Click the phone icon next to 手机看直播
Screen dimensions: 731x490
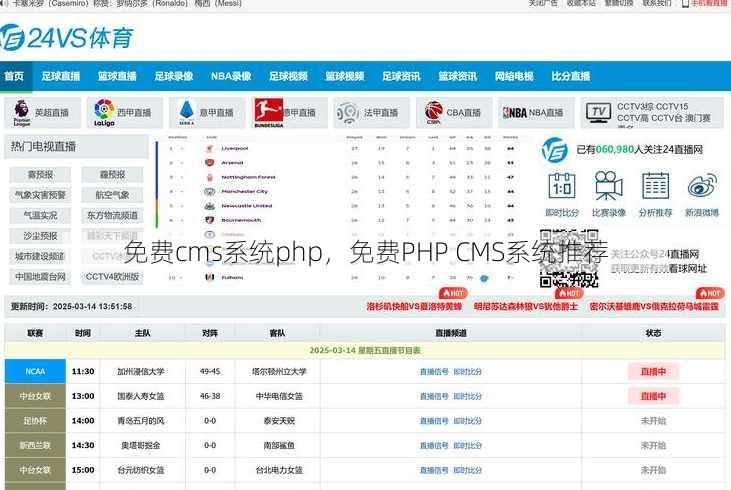pyautogui.click(x=685, y=4)
